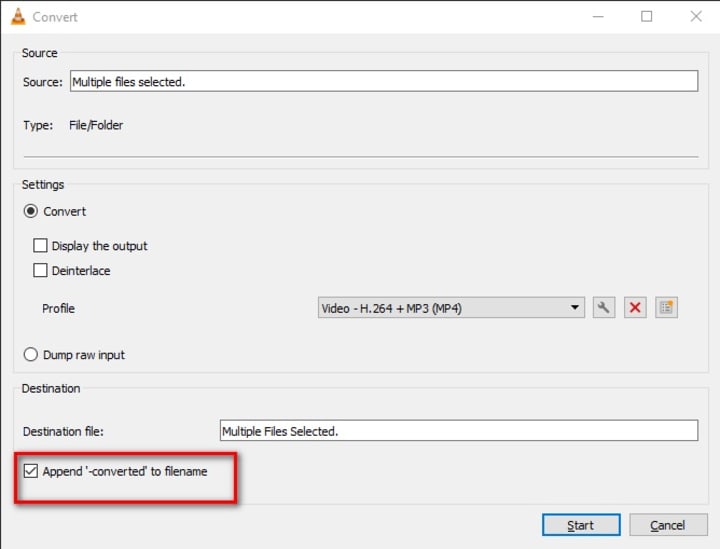Open edit selected profile wrench icon
Image resolution: width=720 pixels, height=549 pixels.
click(x=603, y=308)
